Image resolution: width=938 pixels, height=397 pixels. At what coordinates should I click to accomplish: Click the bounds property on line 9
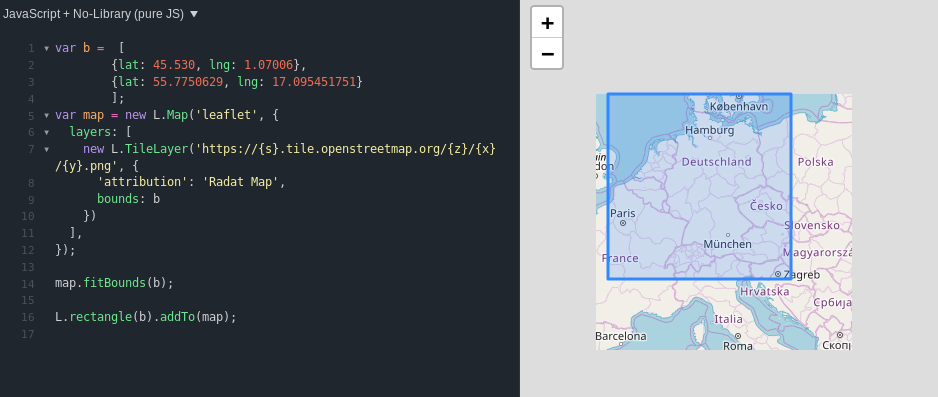[x=118, y=198]
